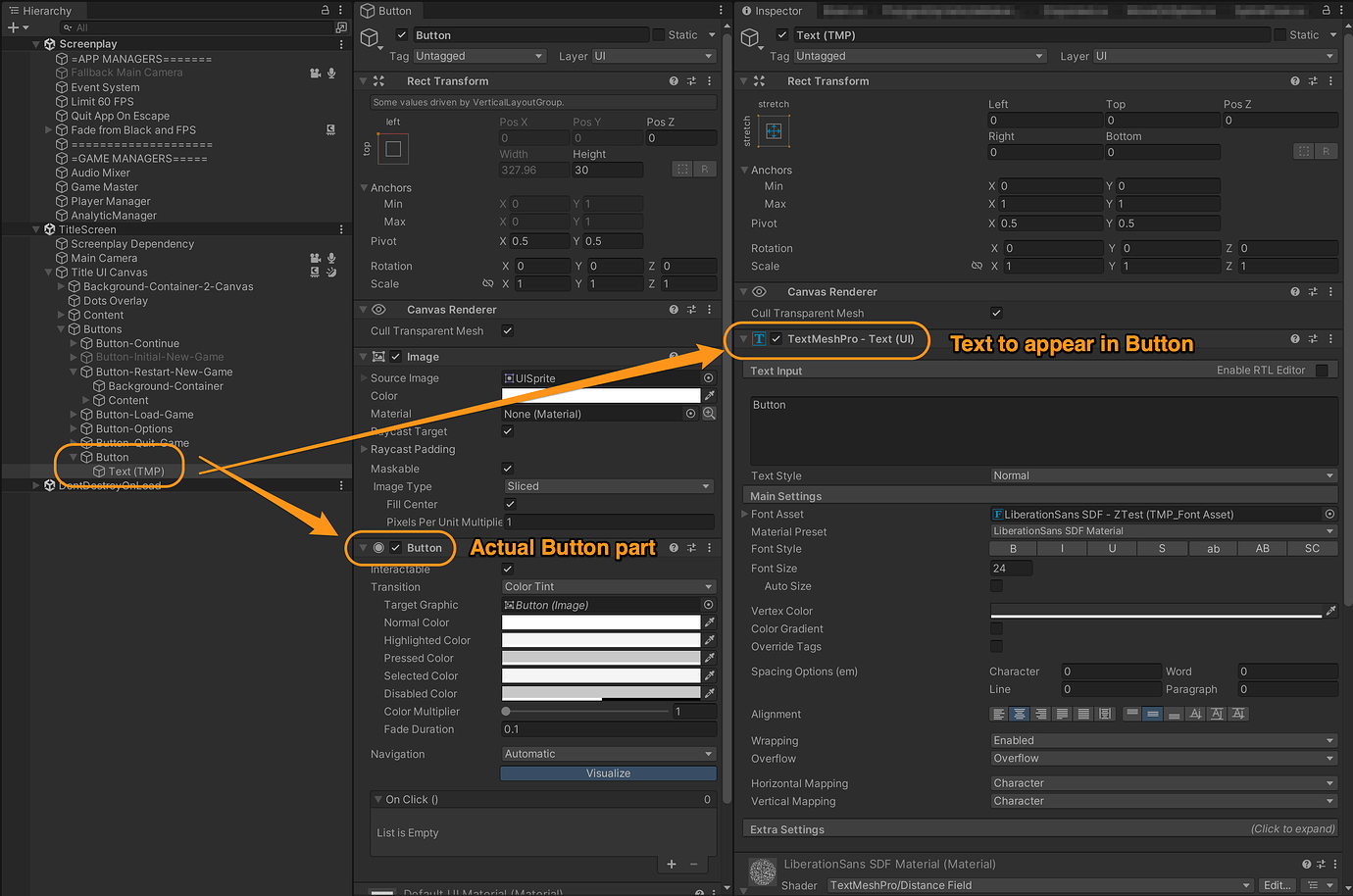Set text alignment to horizontal center
This screenshot has width=1353, height=896.
point(1020,714)
